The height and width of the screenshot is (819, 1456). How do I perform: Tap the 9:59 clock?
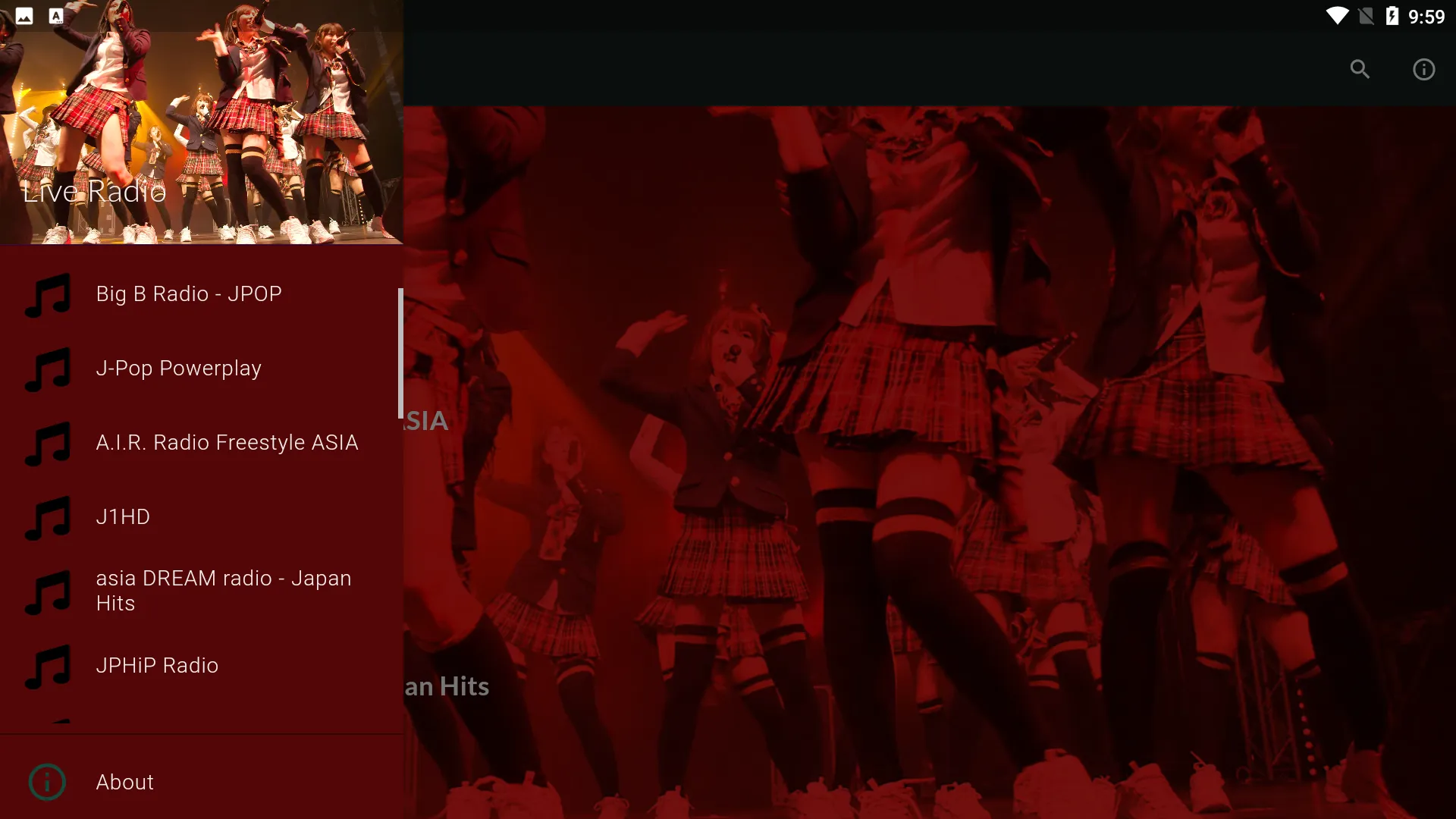[1426, 17]
